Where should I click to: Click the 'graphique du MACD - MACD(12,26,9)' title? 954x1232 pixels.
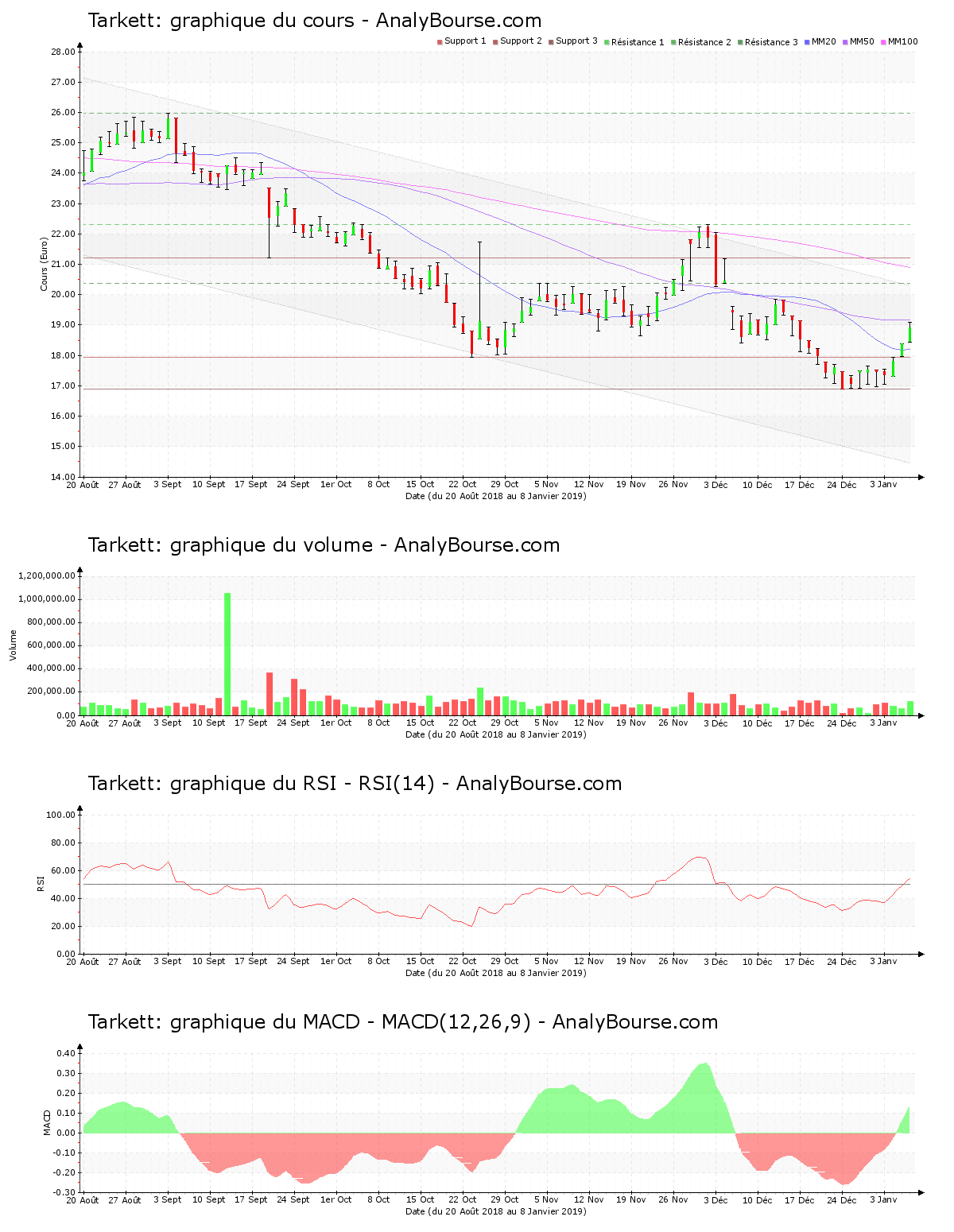coord(402,1022)
